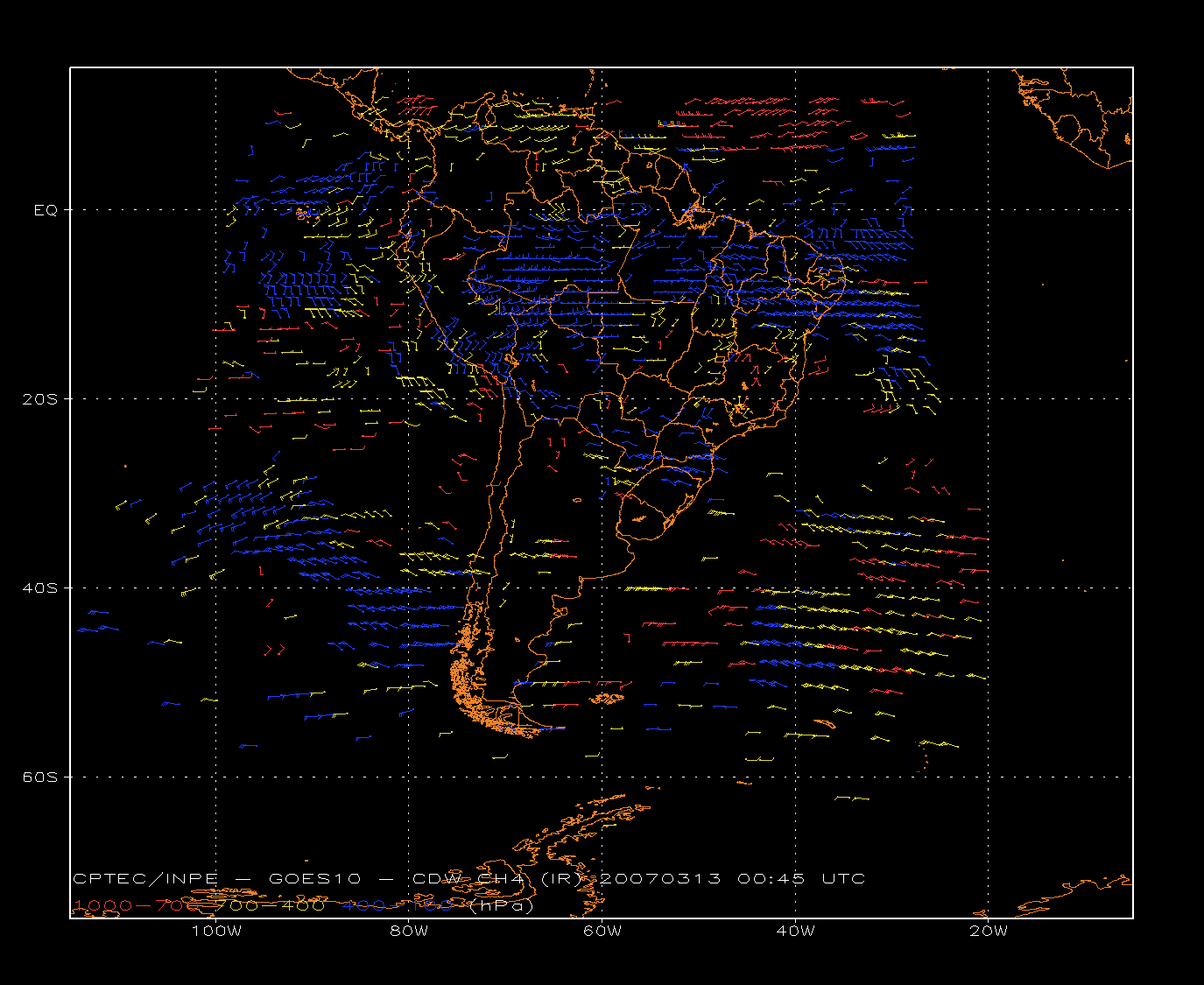The width and height of the screenshot is (1204, 985).
Task: Click the '00:45 UTC' time text
Action: 801,878
